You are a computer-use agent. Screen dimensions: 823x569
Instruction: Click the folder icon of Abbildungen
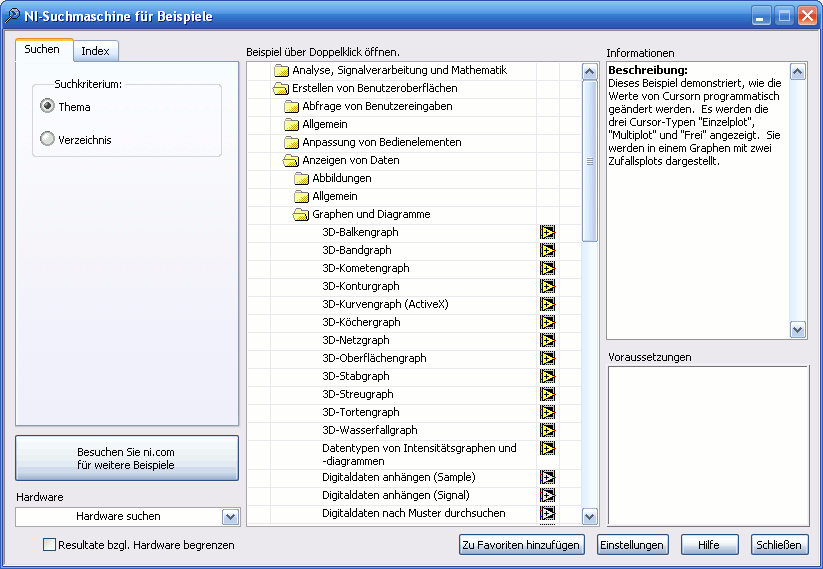point(302,178)
